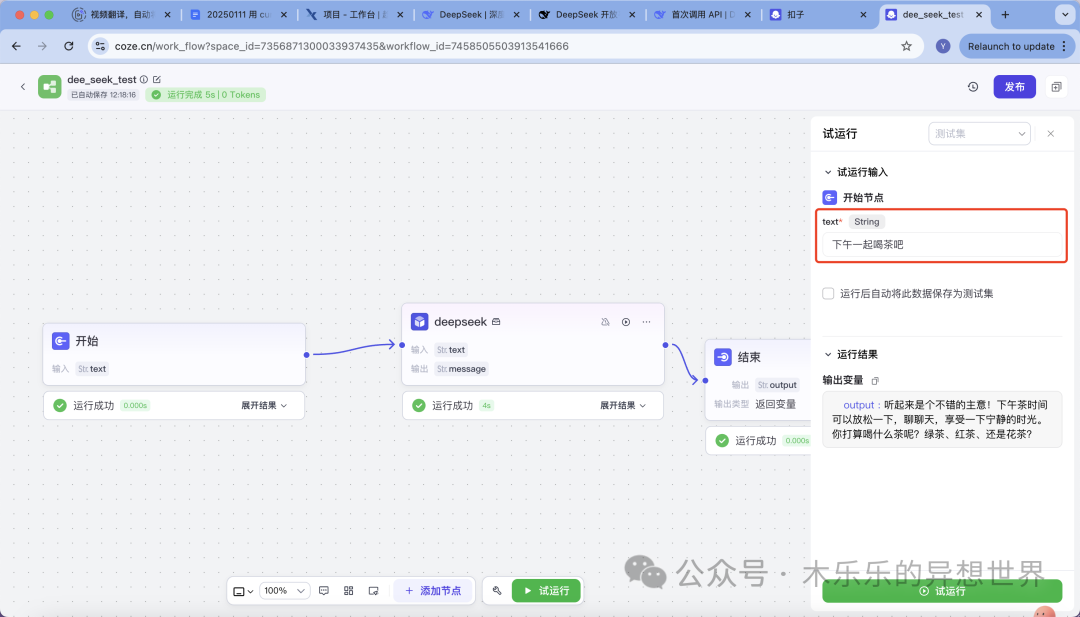Open the debug wrench tool

coord(497,591)
